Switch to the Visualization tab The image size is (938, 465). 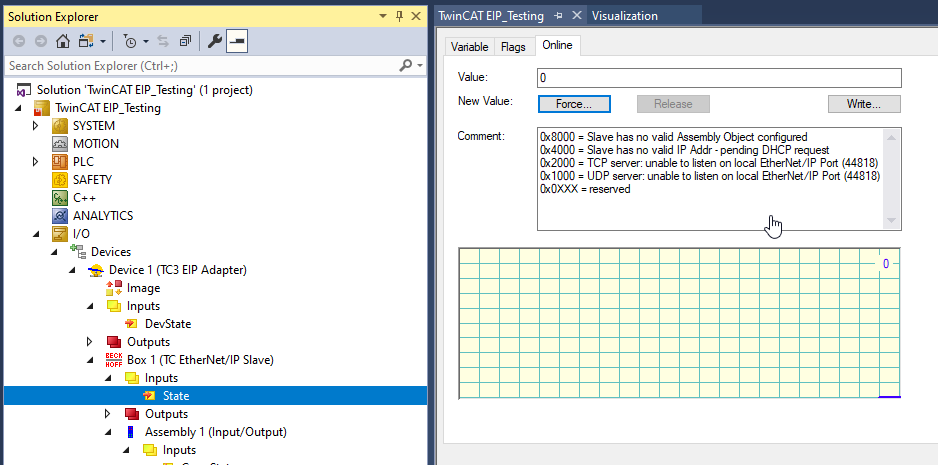click(x=625, y=16)
